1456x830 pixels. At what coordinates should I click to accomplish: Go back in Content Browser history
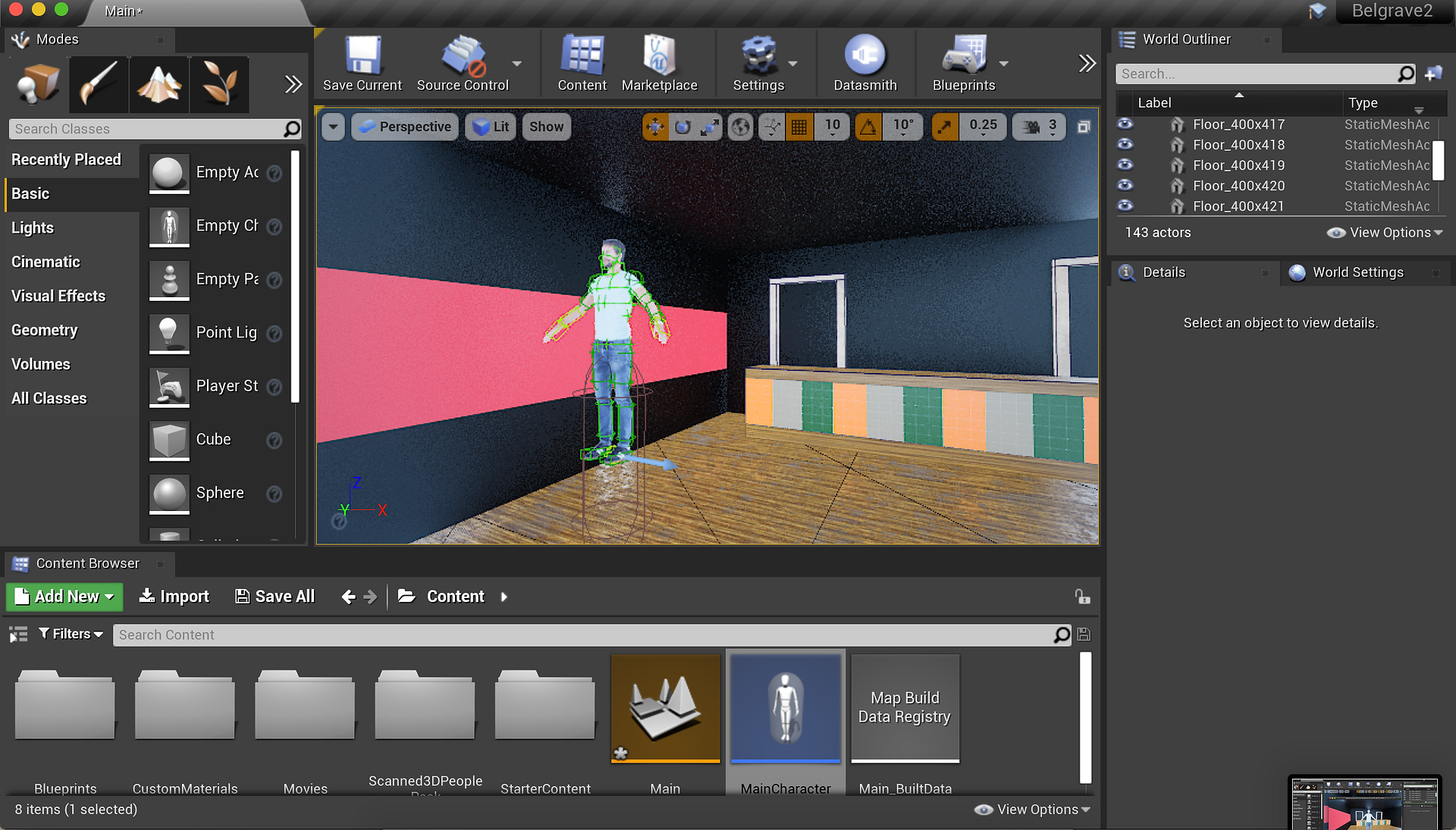(x=348, y=597)
